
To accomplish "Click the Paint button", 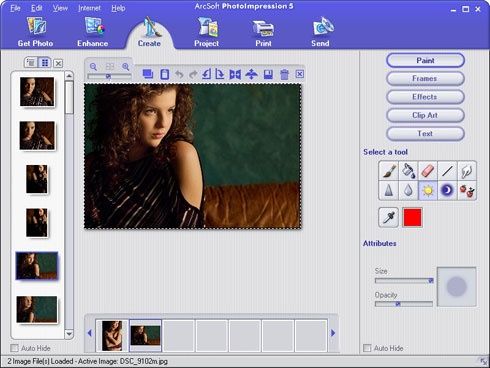I will pos(425,60).
